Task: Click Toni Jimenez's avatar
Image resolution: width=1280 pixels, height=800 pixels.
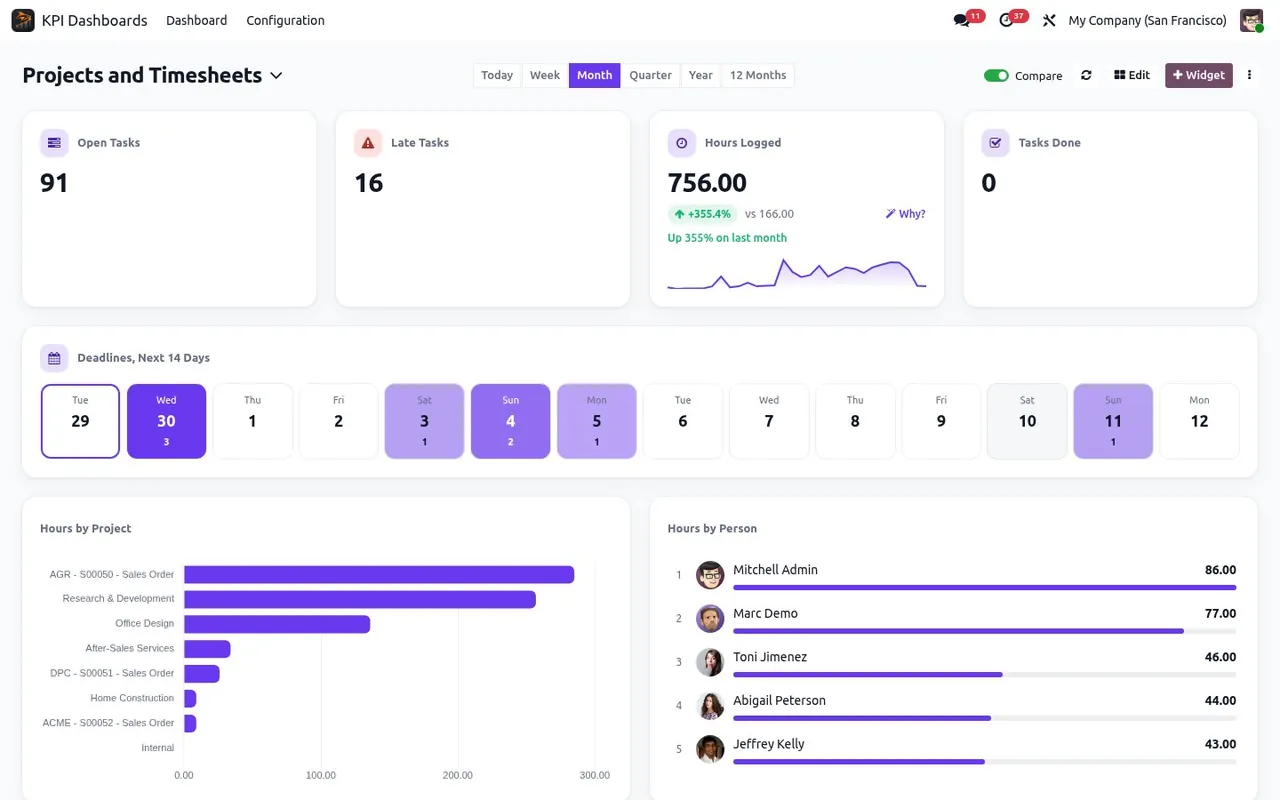Action: [x=710, y=662]
